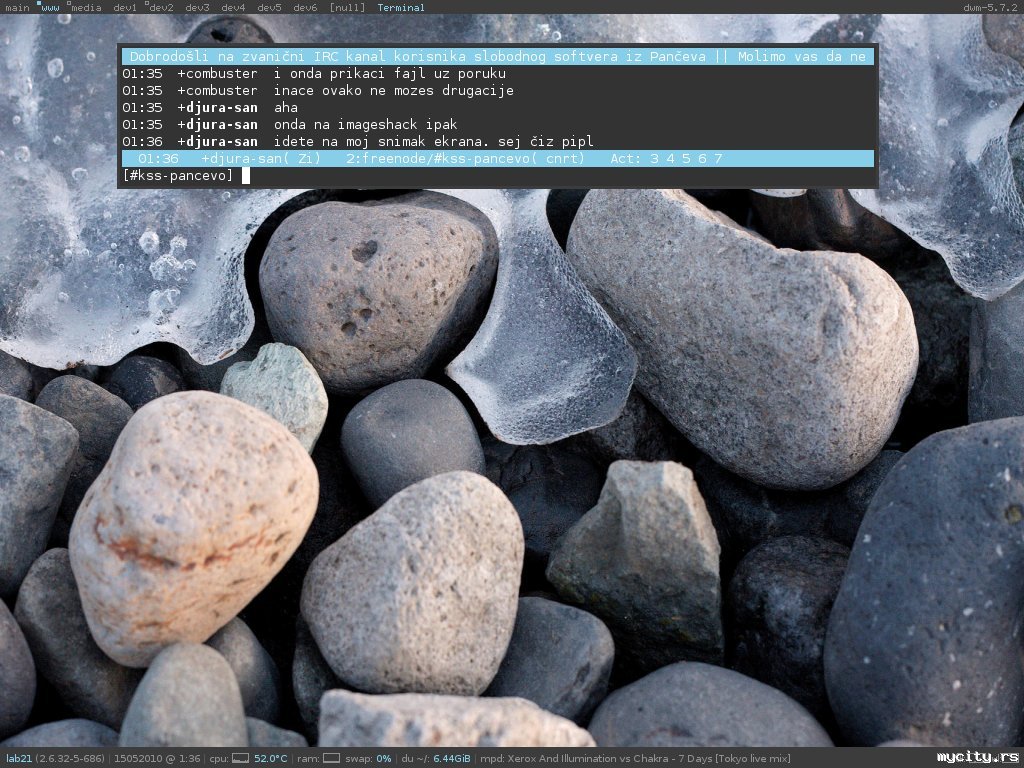Viewport: 1024px width, 768px height.
Task: Switch to the dev5 tag
Action: coord(269,8)
